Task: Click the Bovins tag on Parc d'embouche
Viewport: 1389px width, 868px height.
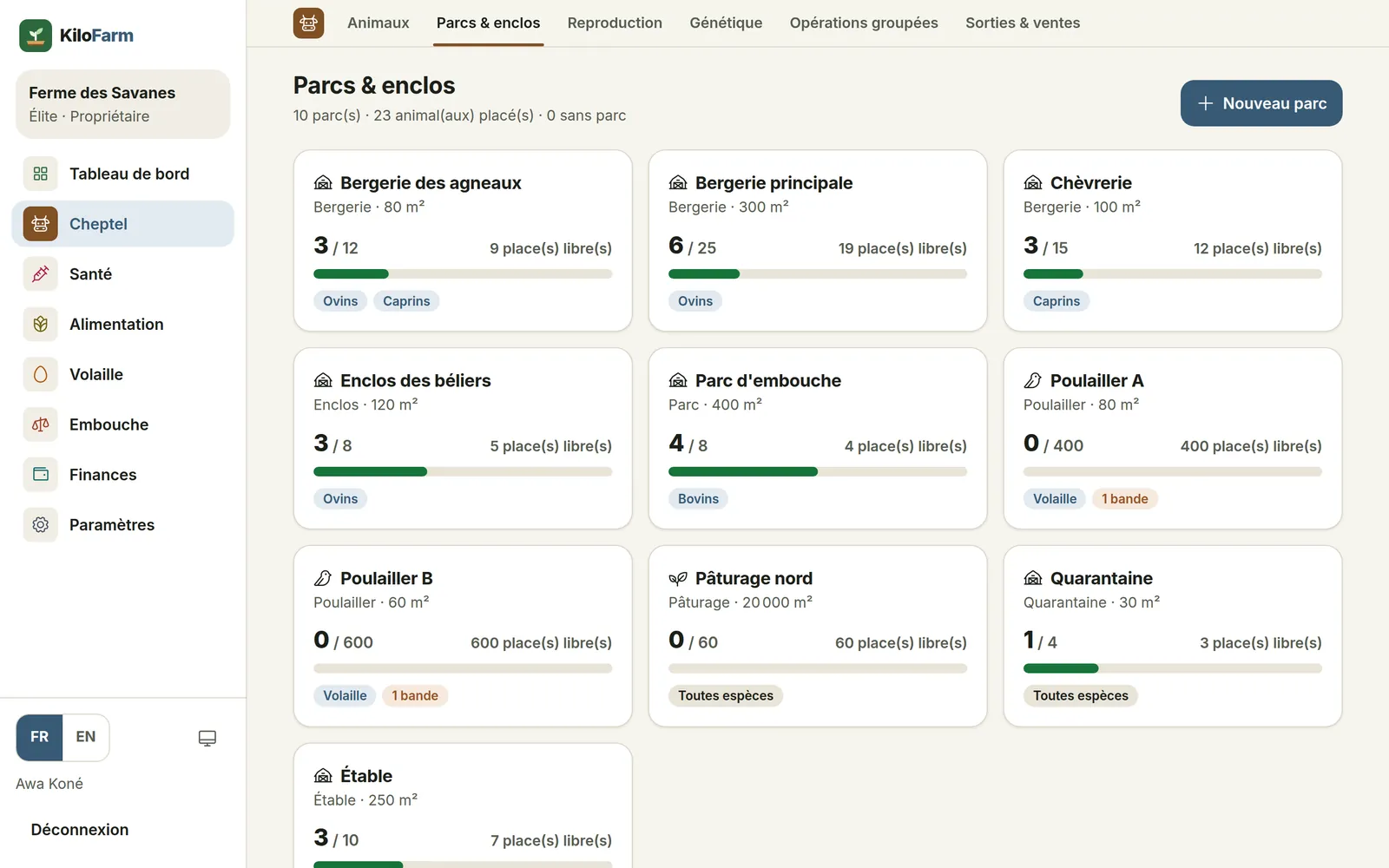Action: click(x=698, y=499)
